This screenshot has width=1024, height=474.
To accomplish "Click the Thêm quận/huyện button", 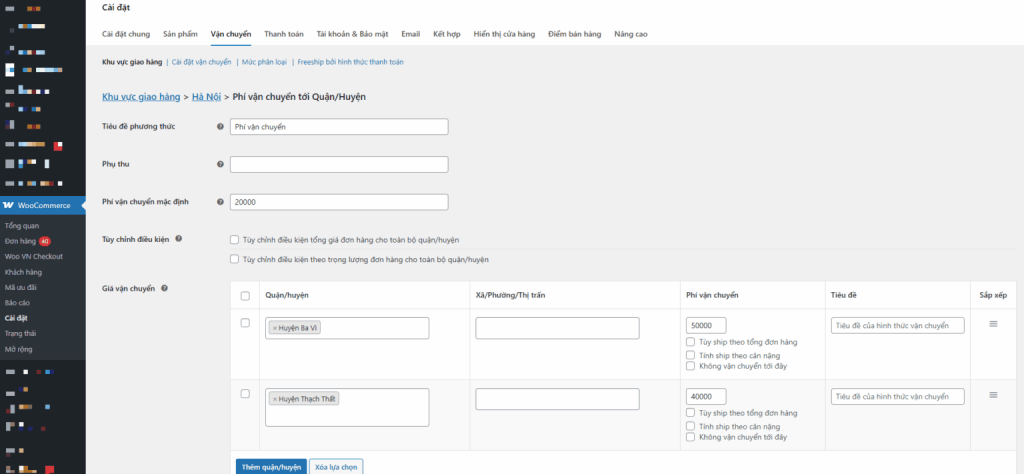I will (x=271, y=466).
